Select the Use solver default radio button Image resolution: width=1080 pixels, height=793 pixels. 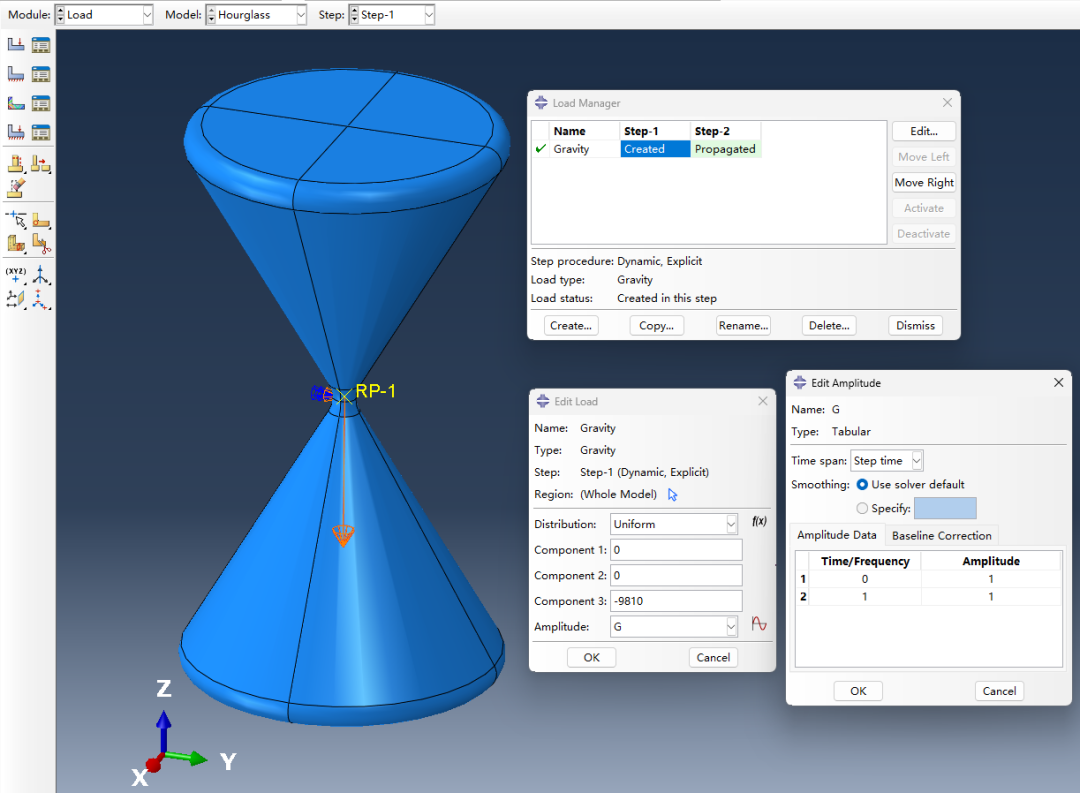coord(862,484)
